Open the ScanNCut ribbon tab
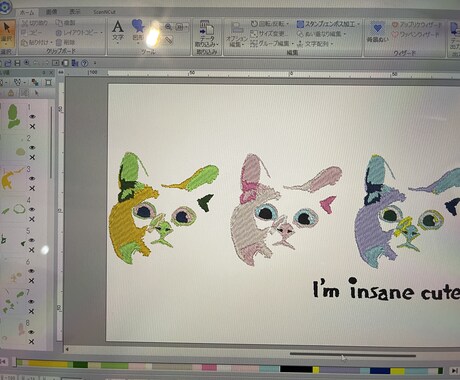Screen dimensions: 460x380 point(104,12)
